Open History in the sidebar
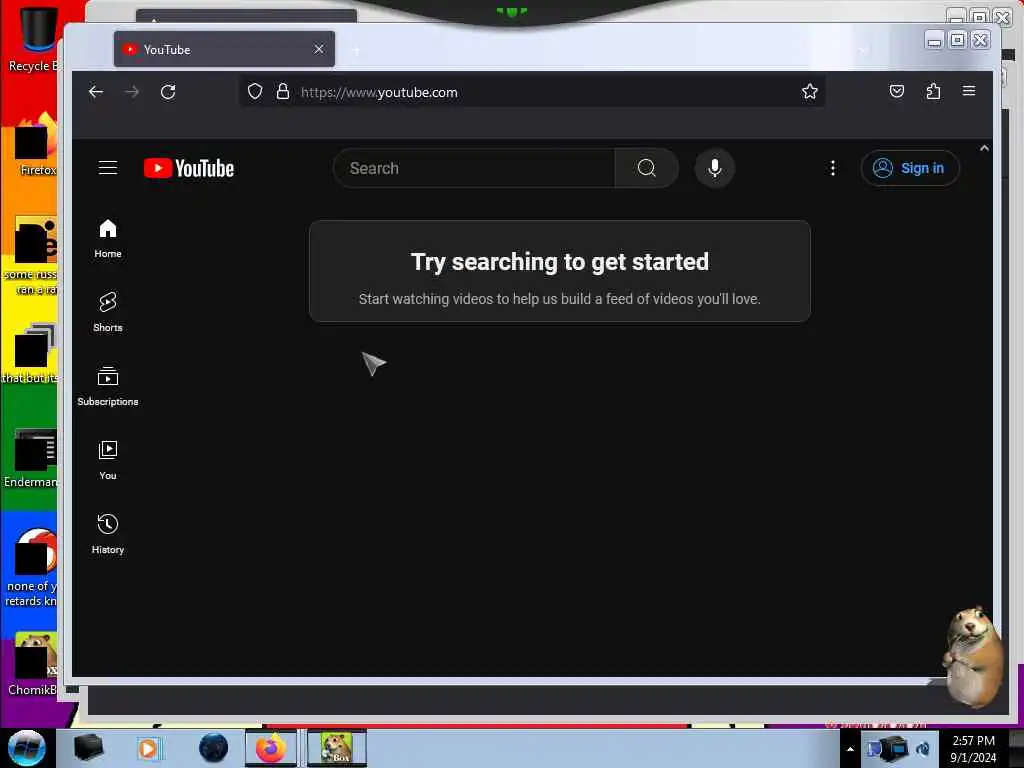Viewport: 1024px width, 768px height. pyautogui.click(x=108, y=534)
